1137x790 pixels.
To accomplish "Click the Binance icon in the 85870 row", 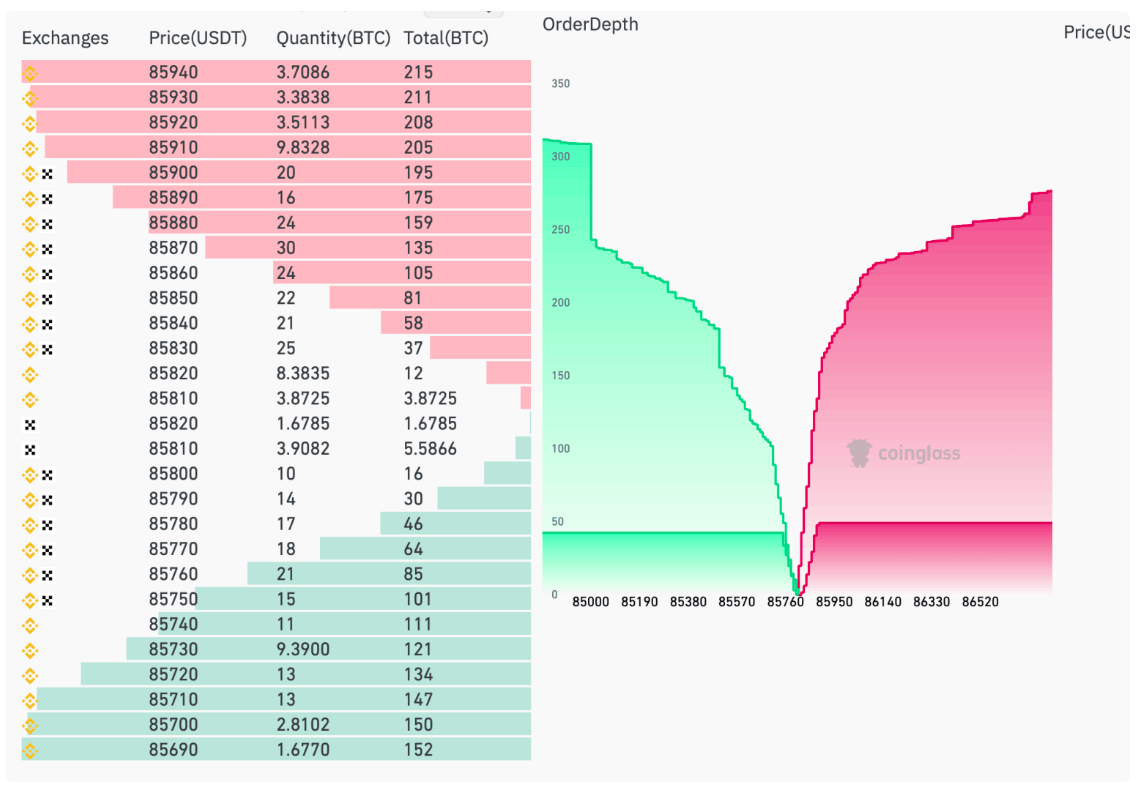I will point(30,248).
